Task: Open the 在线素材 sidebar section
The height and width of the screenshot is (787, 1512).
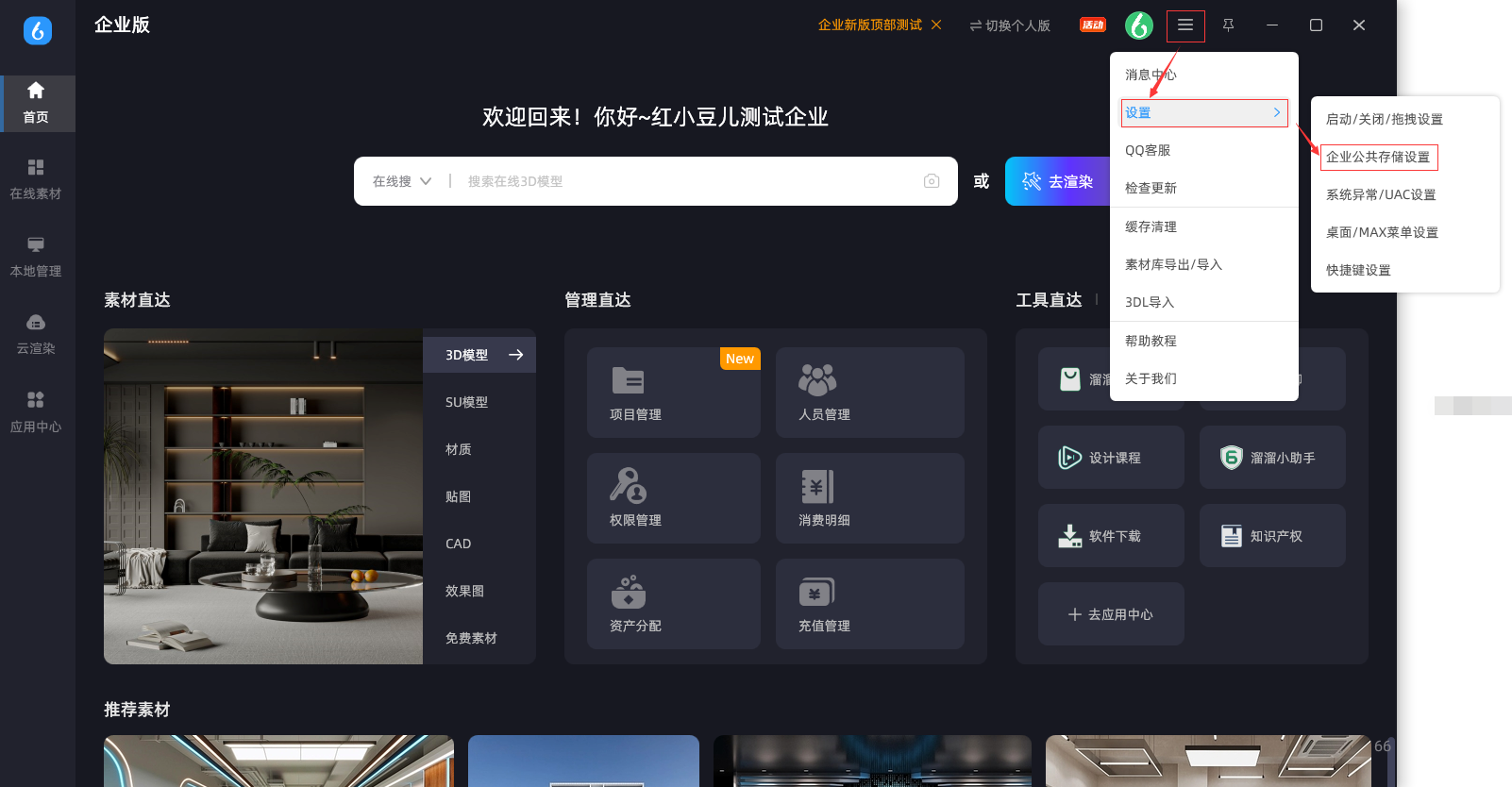Action: (x=36, y=179)
